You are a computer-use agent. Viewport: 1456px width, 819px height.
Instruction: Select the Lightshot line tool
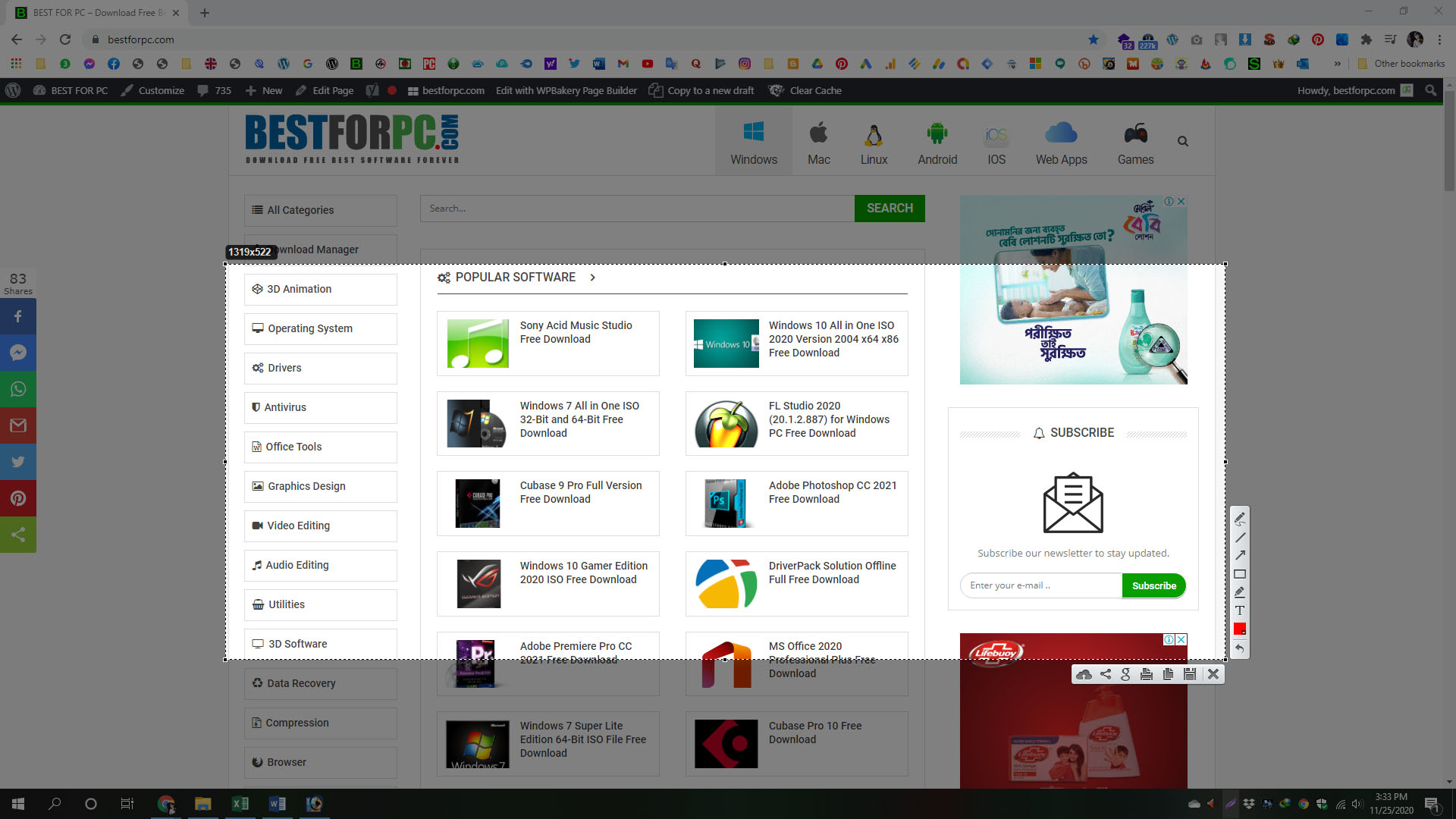(1240, 538)
